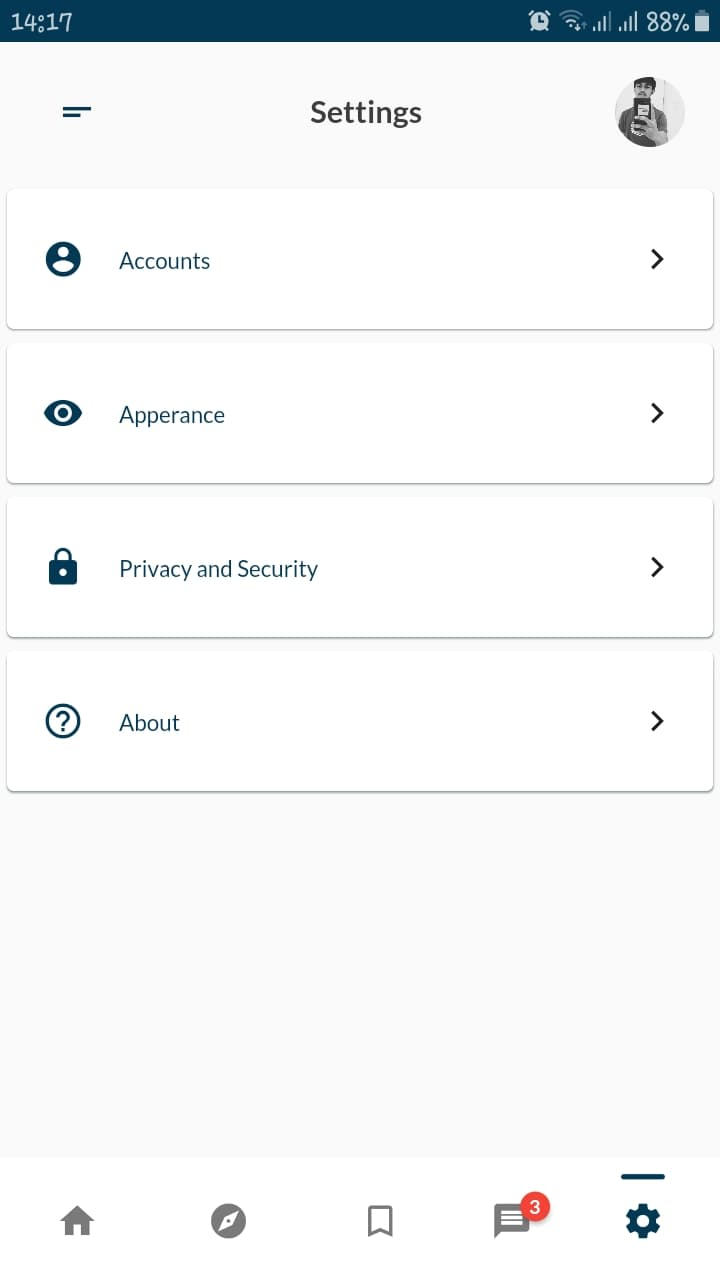Tap the alarm icon in status bar
720x1280 pixels.
[x=539, y=21]
